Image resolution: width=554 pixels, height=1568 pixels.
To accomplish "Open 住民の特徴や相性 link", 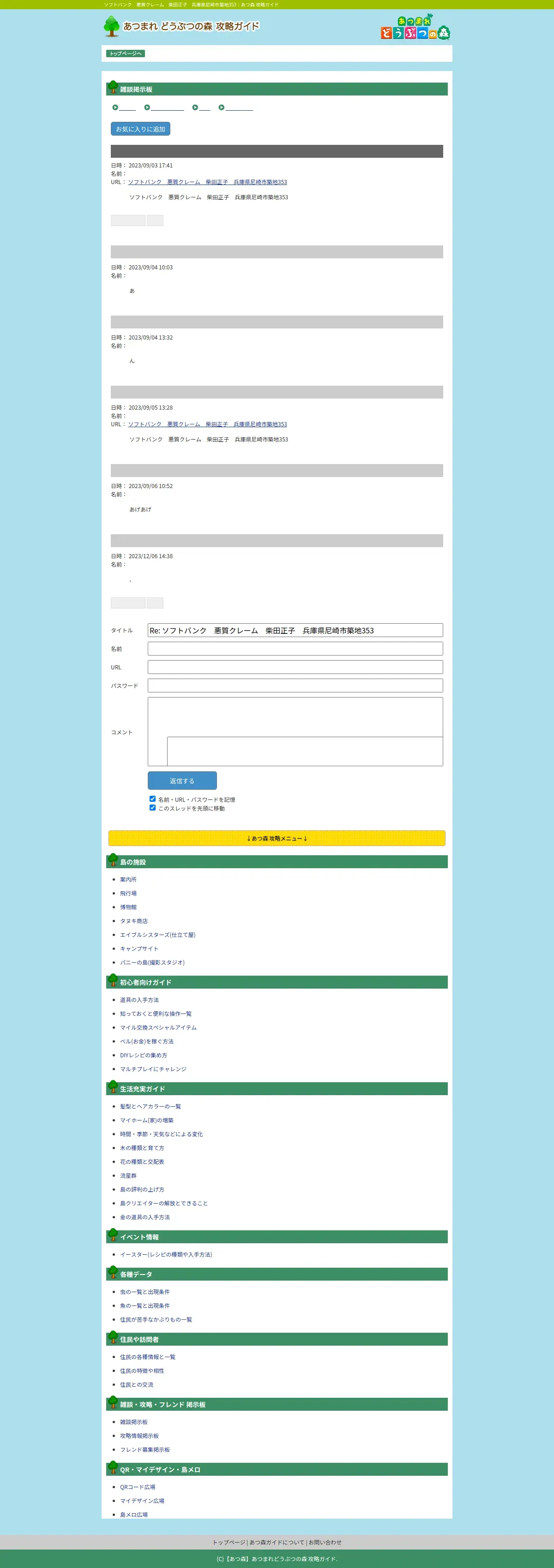I will click(142, 1371).
